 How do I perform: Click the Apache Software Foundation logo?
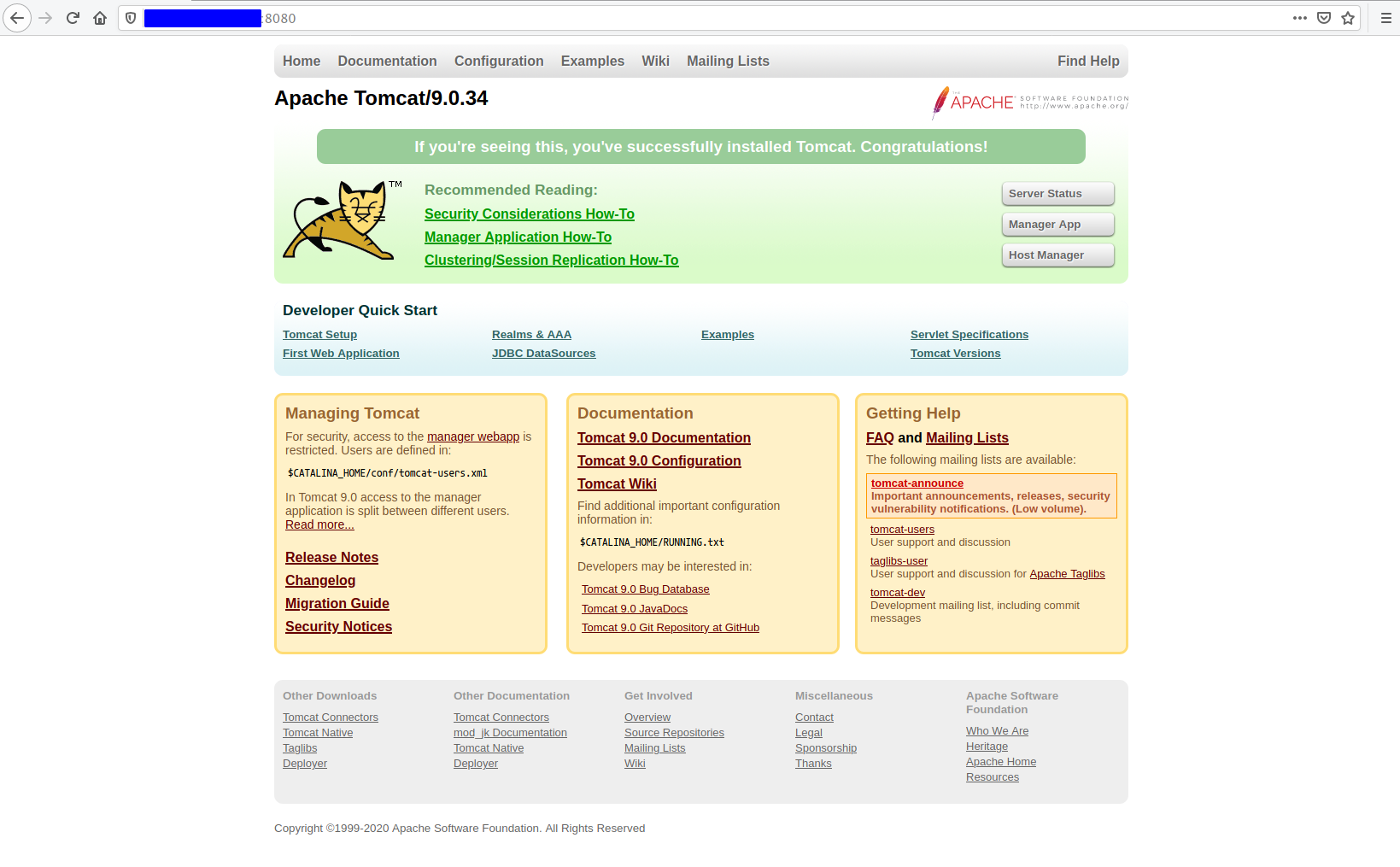click(x=1030, y=103)
